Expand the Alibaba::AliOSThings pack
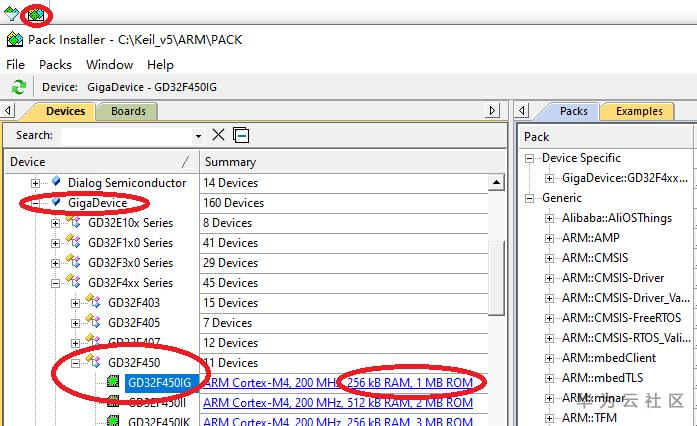 [549, 218]
